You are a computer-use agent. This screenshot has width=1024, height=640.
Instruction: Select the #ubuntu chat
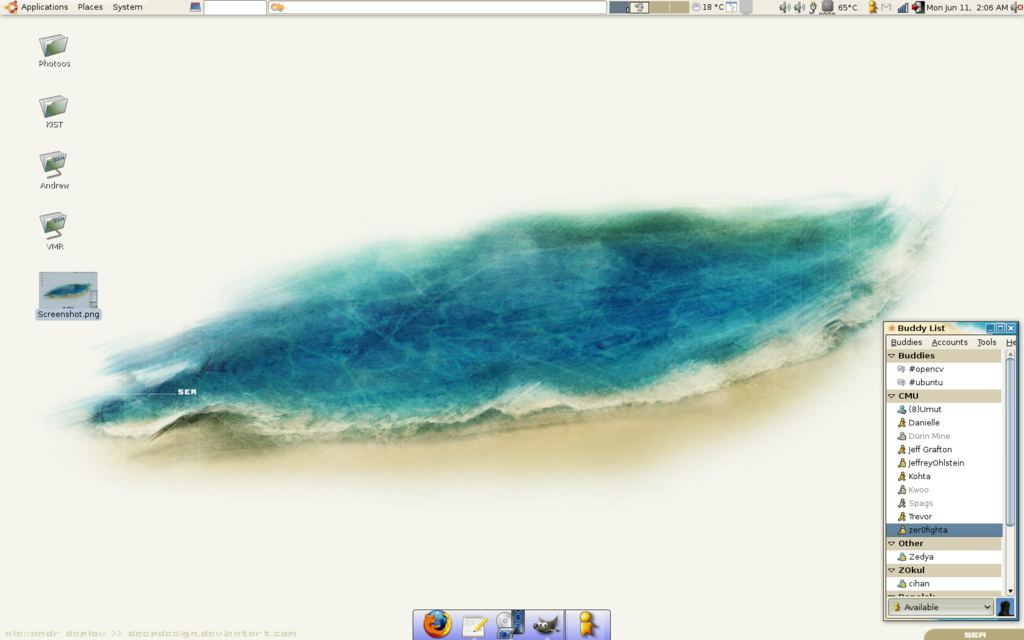944,383
